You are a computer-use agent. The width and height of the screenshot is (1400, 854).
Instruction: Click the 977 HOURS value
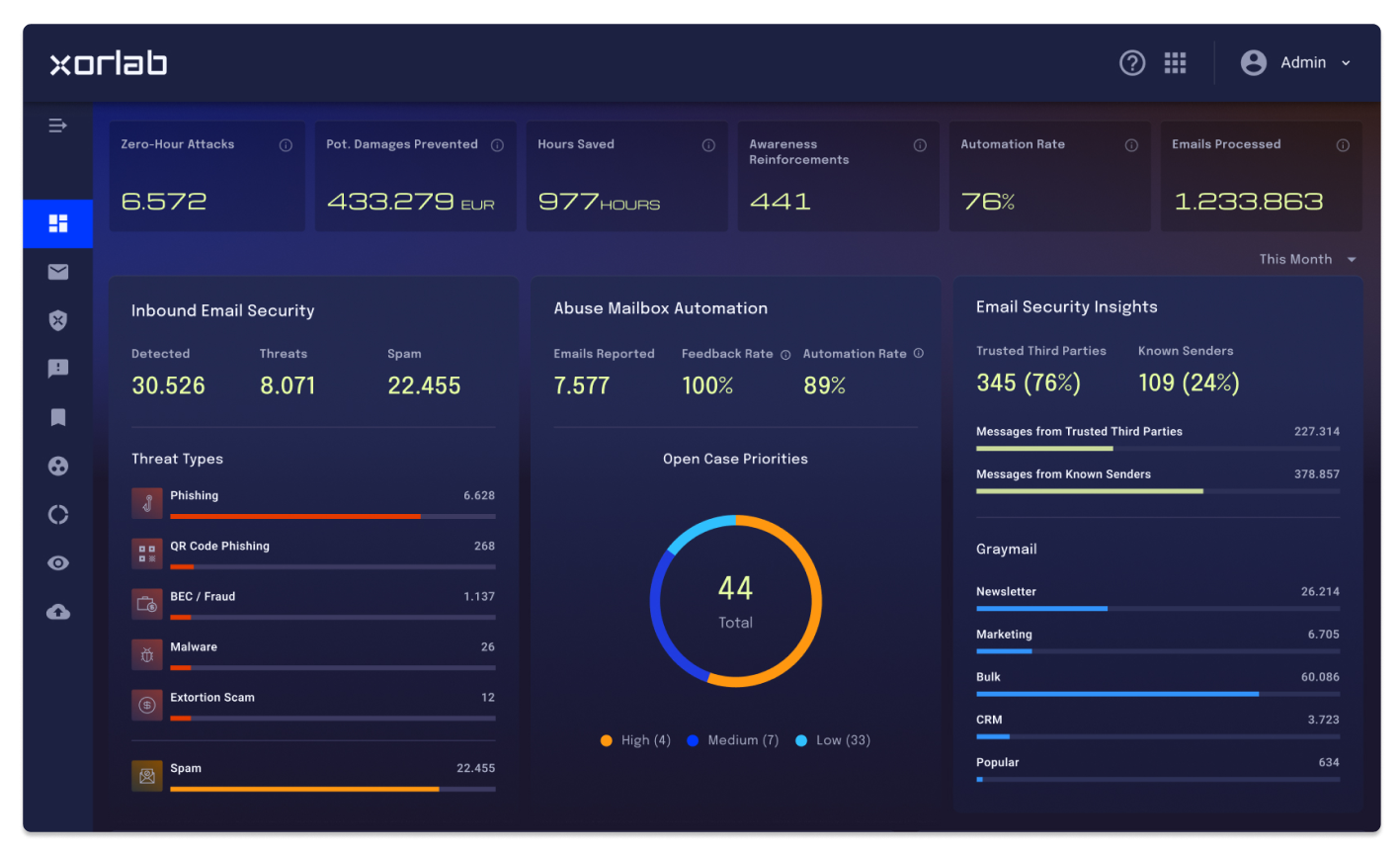tap(599, 202)
